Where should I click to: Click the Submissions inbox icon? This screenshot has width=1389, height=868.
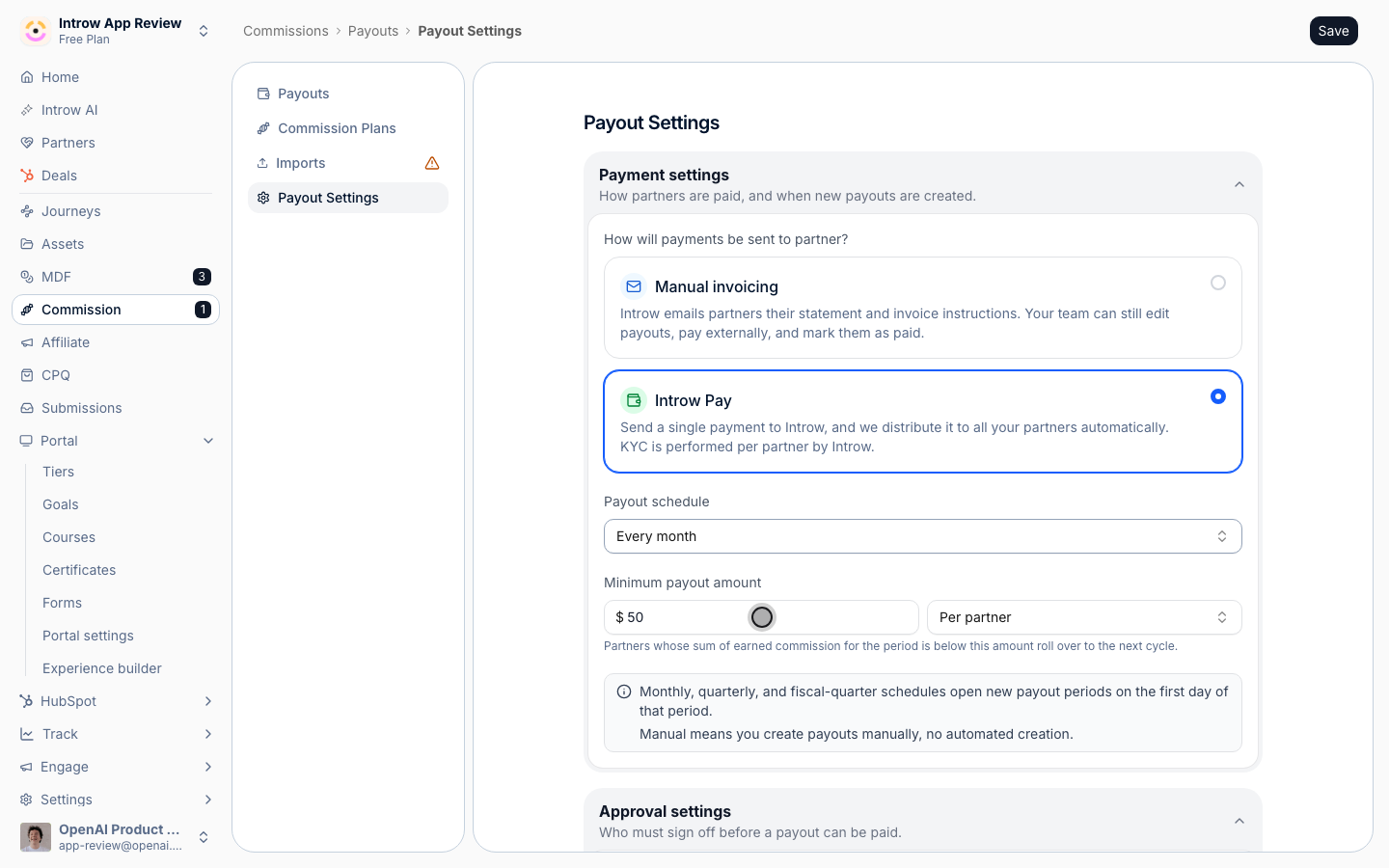point(27,408)
